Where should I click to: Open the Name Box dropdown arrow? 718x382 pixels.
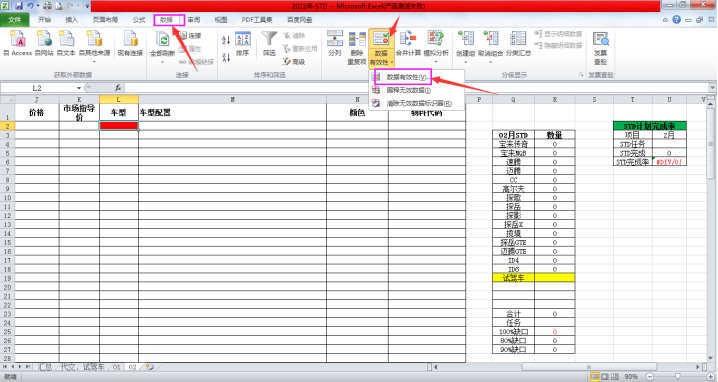click(79, 88)
